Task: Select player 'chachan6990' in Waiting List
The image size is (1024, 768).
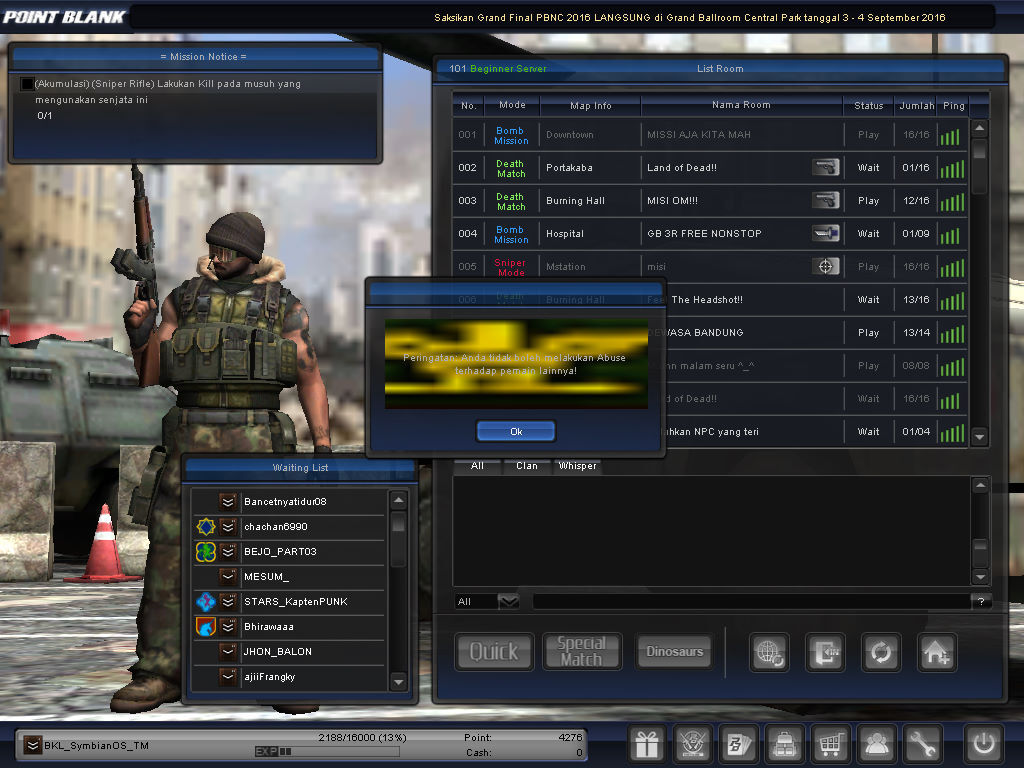Action: pyautogui.click(x=289, y=526)
